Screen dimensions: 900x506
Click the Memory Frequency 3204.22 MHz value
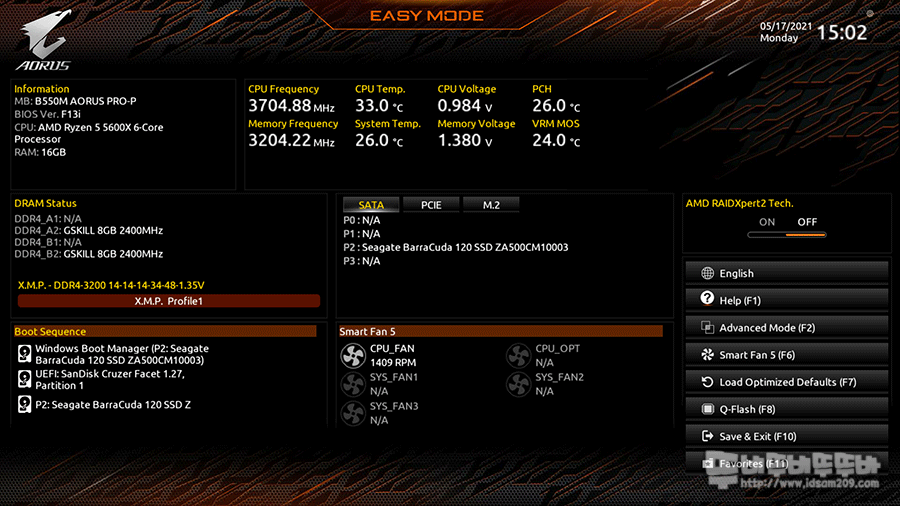(291, 140)
